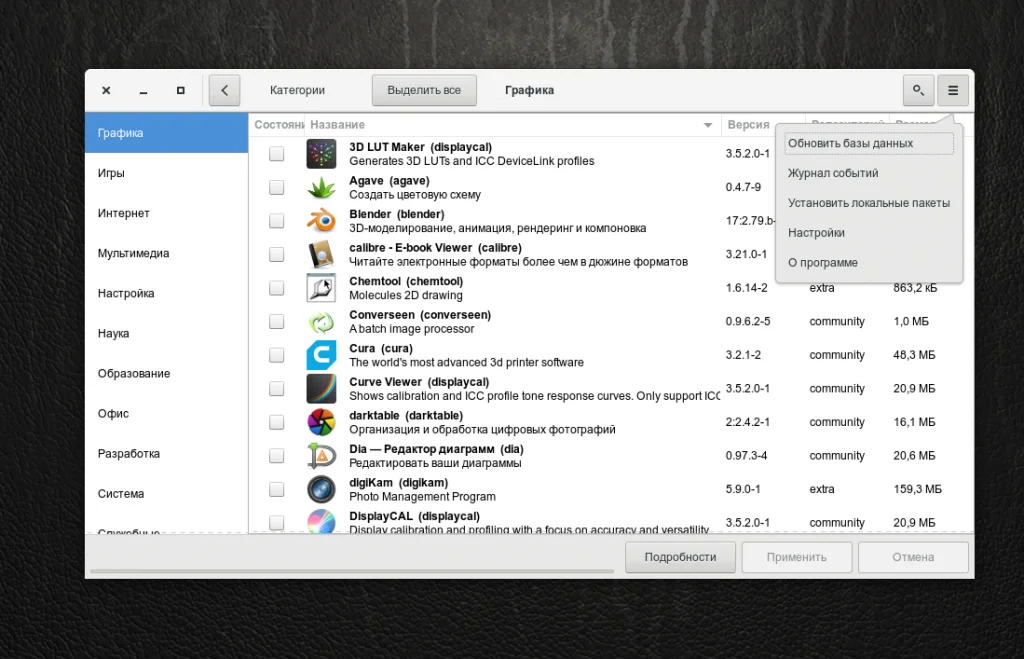Image resolution: width=1024 pixels, height=659 pixels.
Task: Select the Система category
Action: [167, 494]
